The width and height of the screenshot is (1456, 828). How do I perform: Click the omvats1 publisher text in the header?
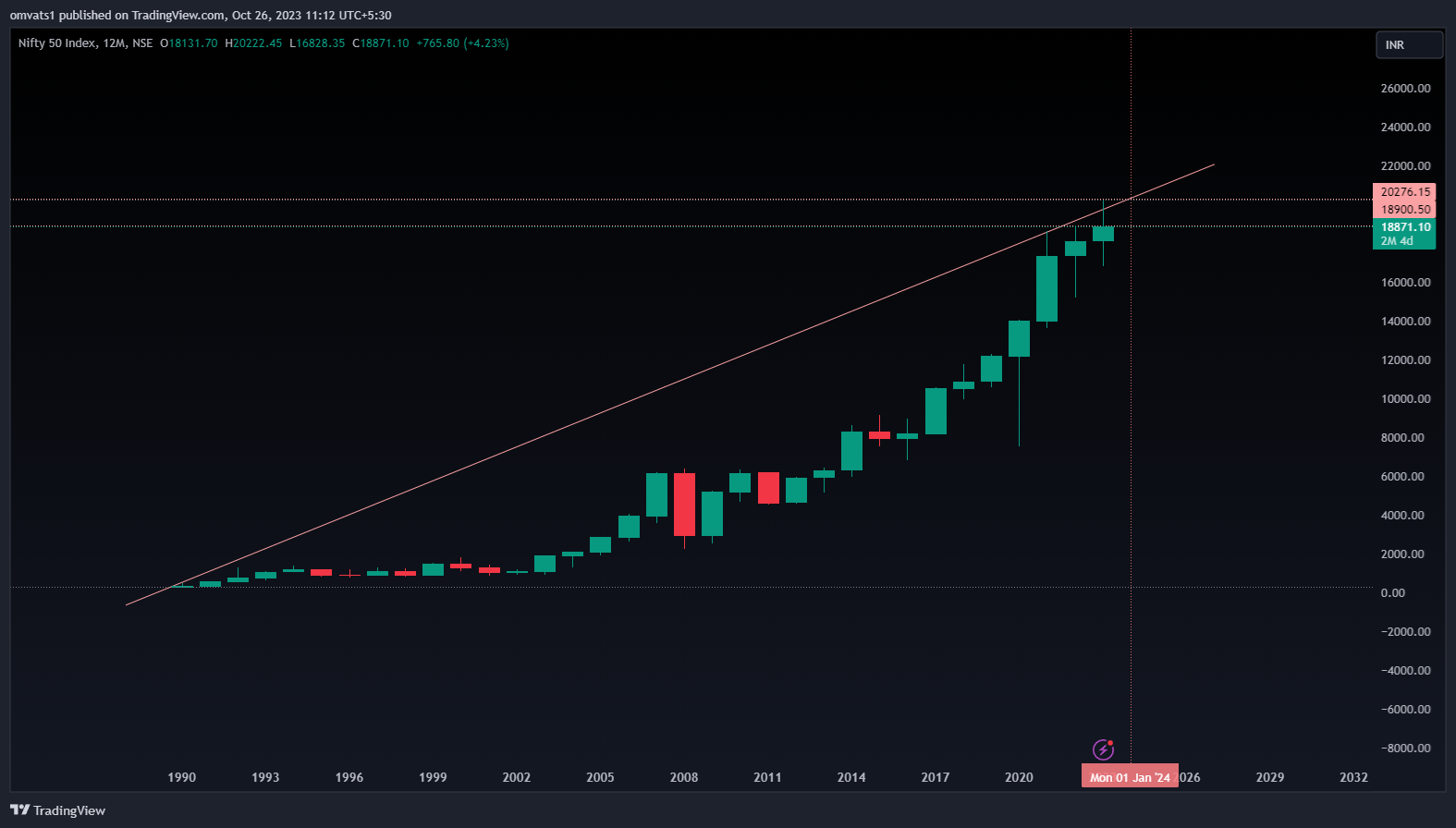click(x=32, y=15)
